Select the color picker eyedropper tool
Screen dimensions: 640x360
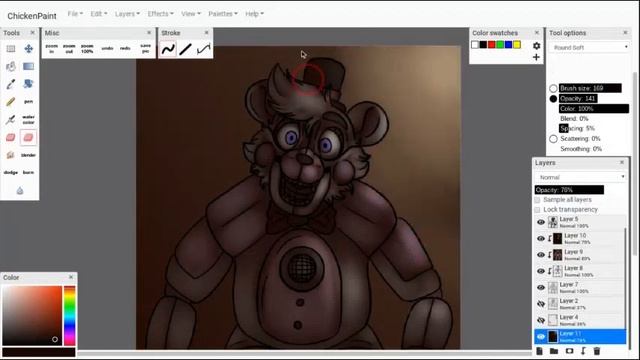(11, 84)
